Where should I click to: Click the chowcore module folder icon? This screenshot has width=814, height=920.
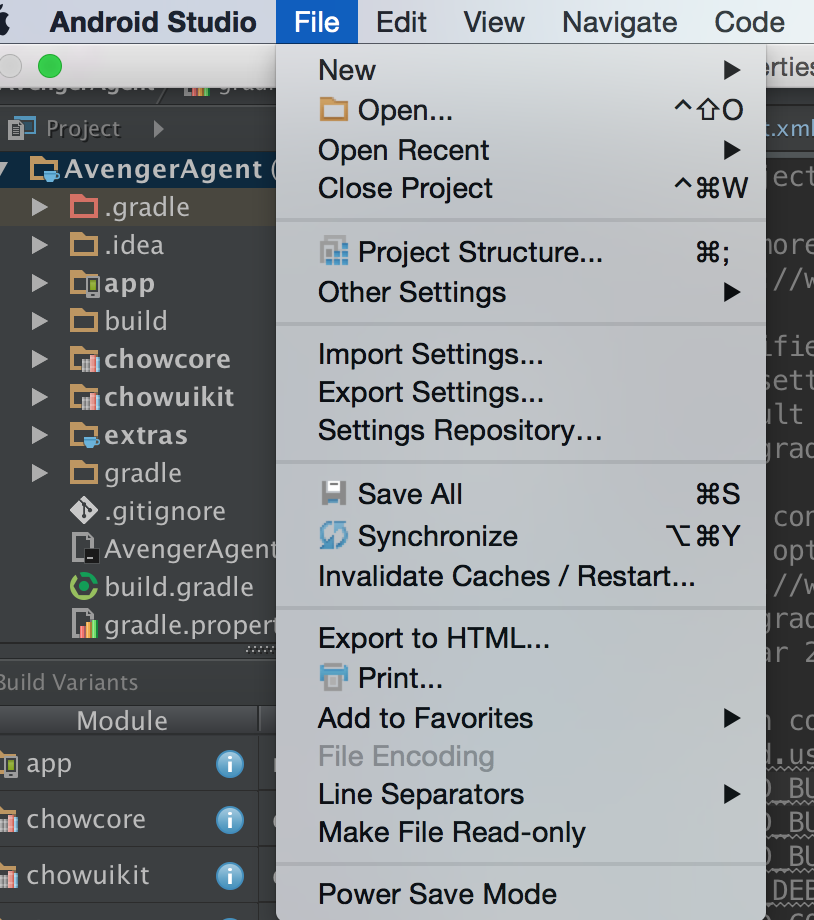point(84,358)
